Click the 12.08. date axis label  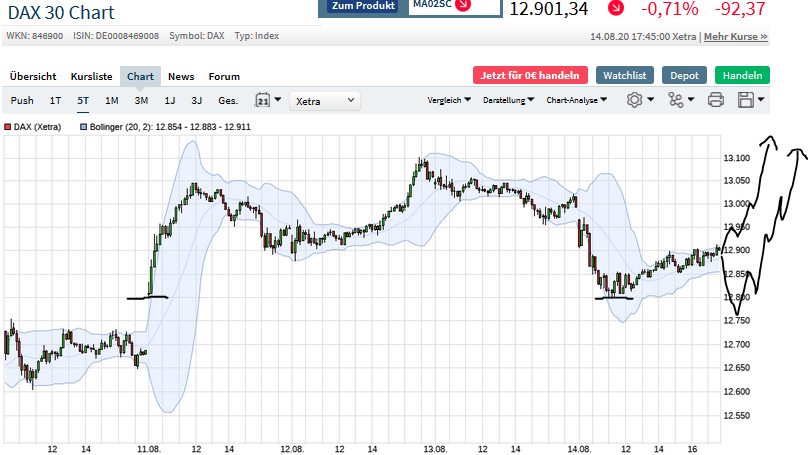coord(292,449)
